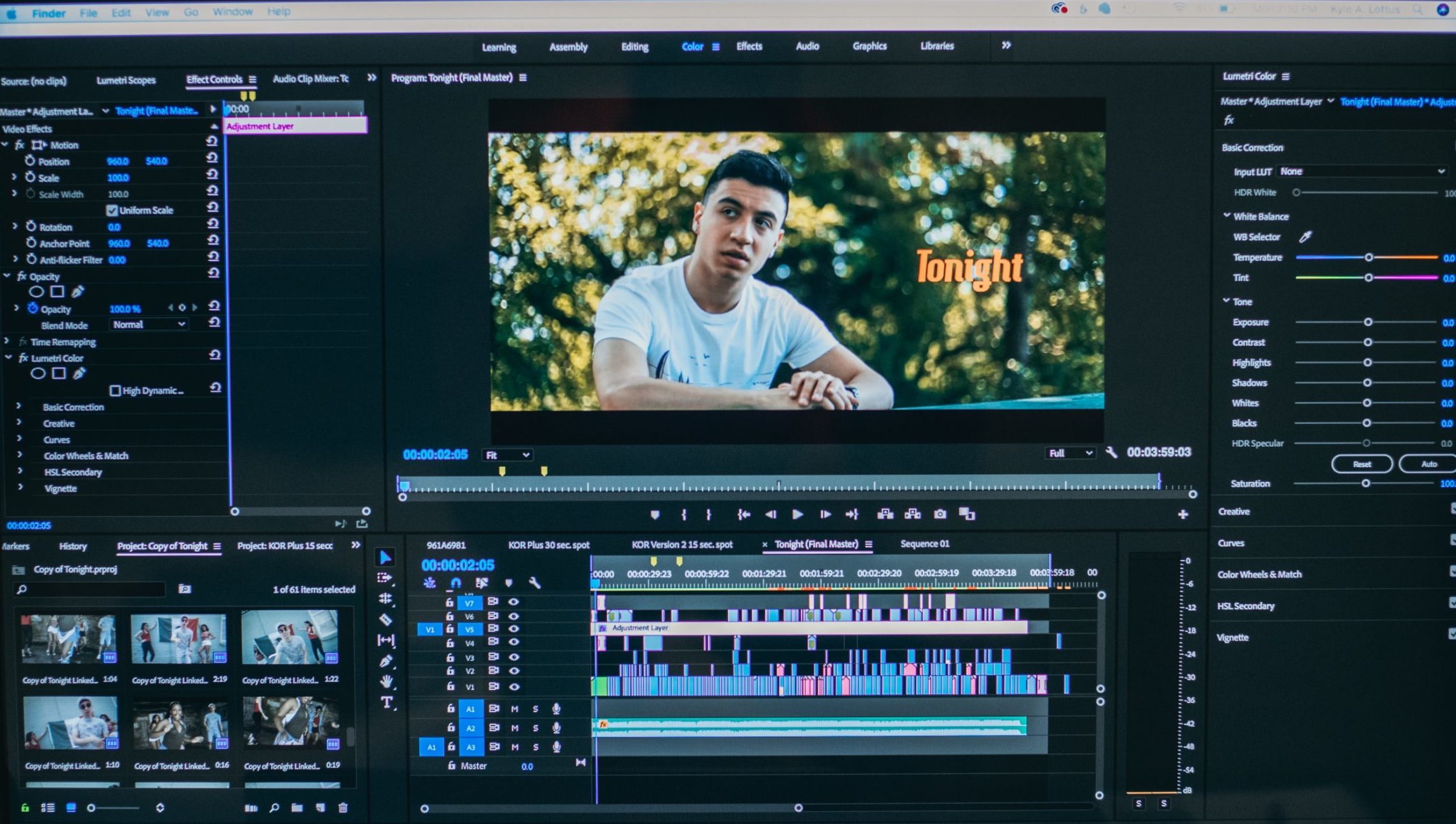Select the Hand tool
This screenshot has height=824, width=1456.
[387, 681]
